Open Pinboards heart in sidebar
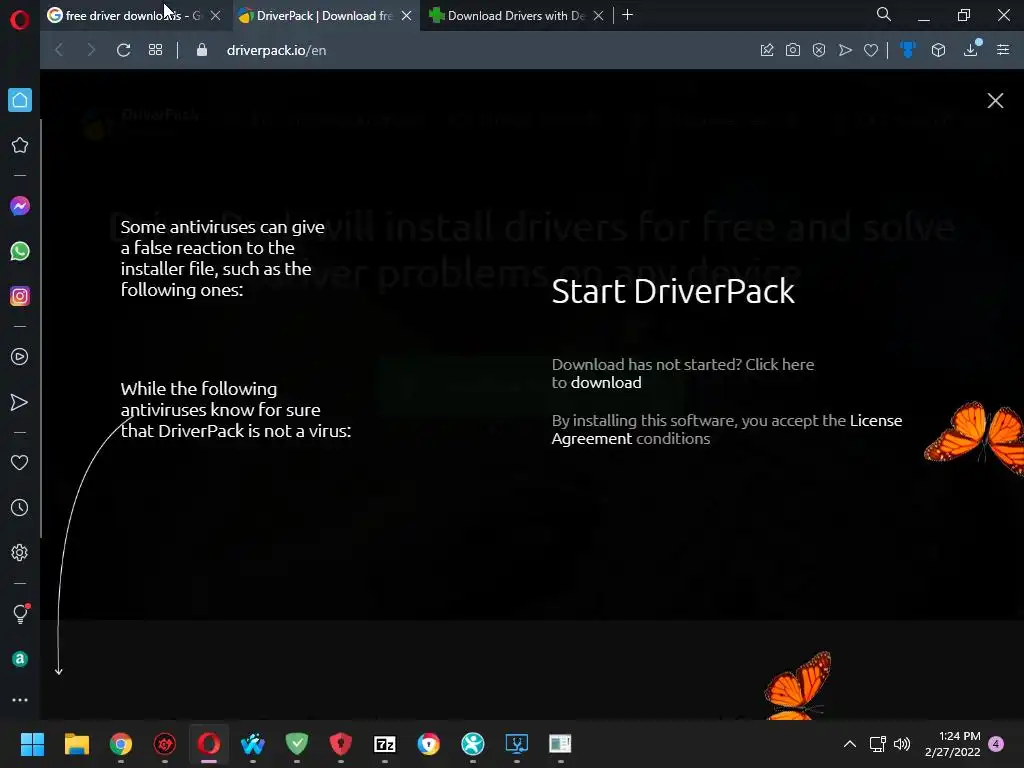Viewport: 1024px width, 768px height. pos(20,462)
